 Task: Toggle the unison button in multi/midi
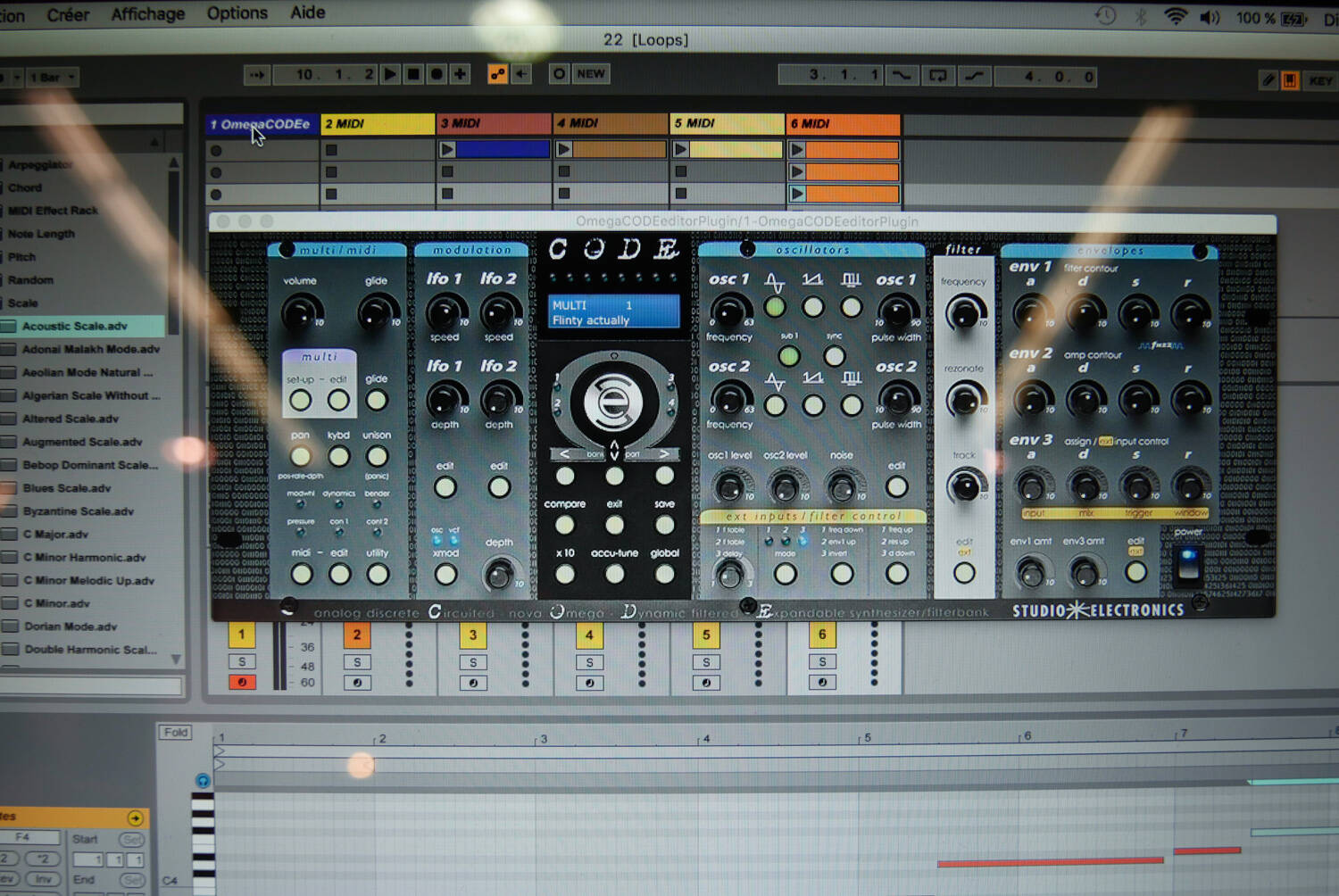pyautogui.click(x=378, y=456)
